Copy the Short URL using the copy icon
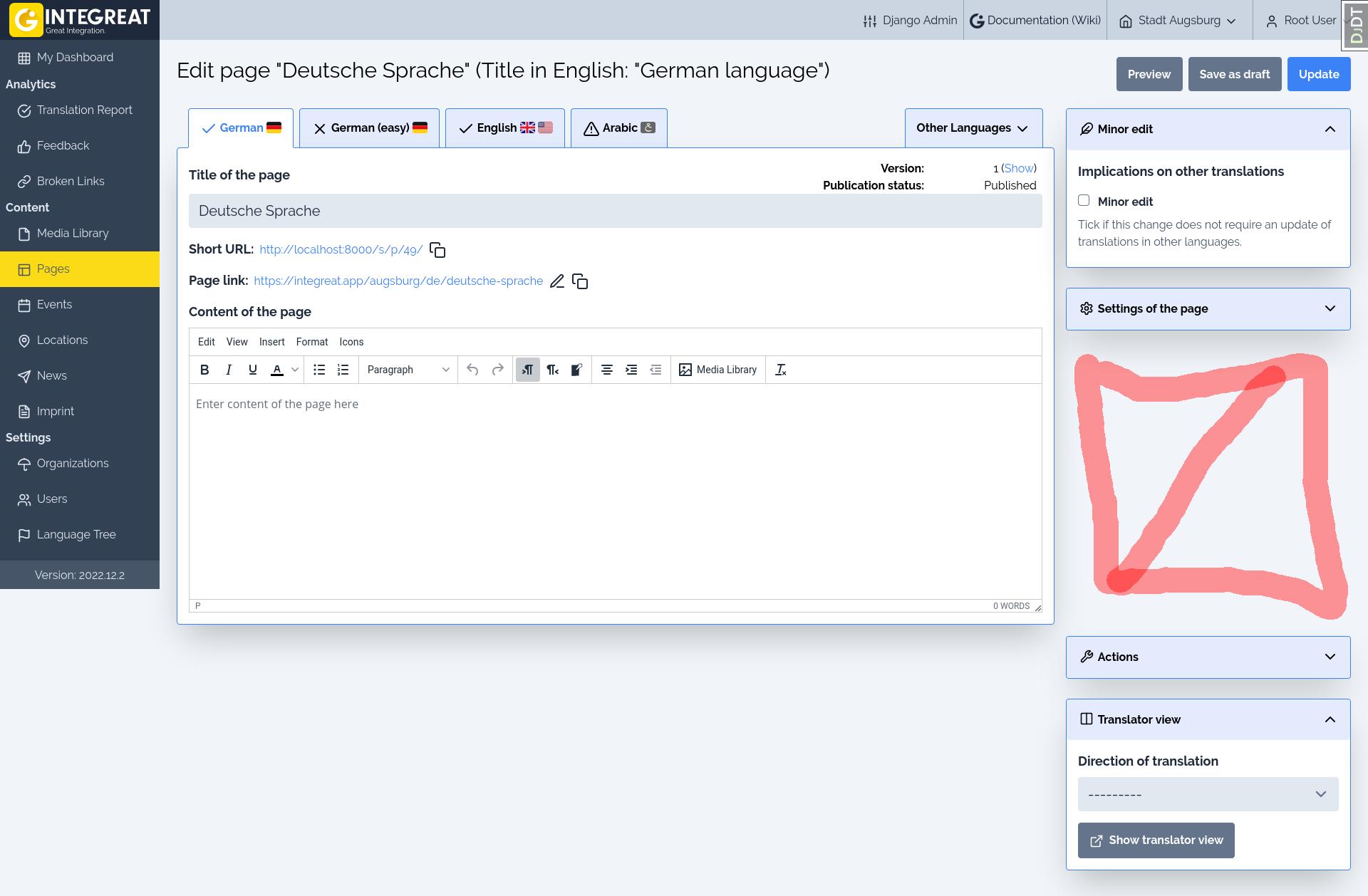 pyautogui.click(x=437, y=250)
